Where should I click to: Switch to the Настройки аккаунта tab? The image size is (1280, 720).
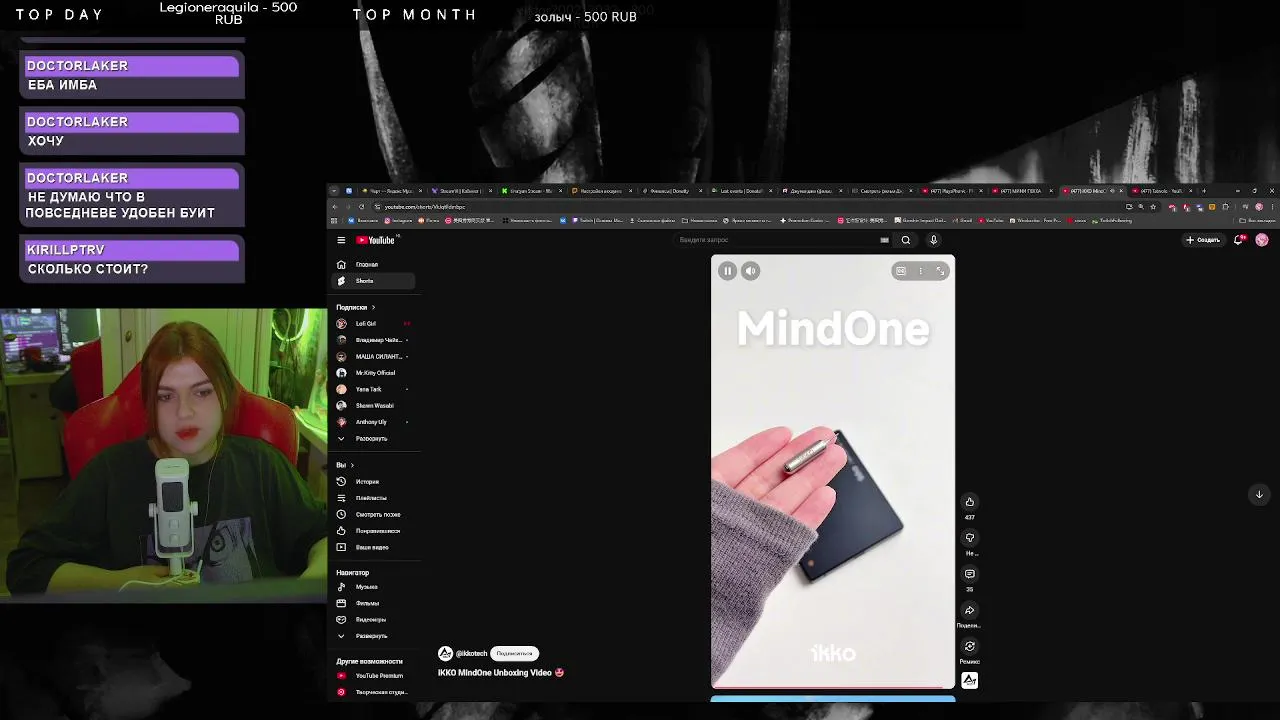[600, 191]
